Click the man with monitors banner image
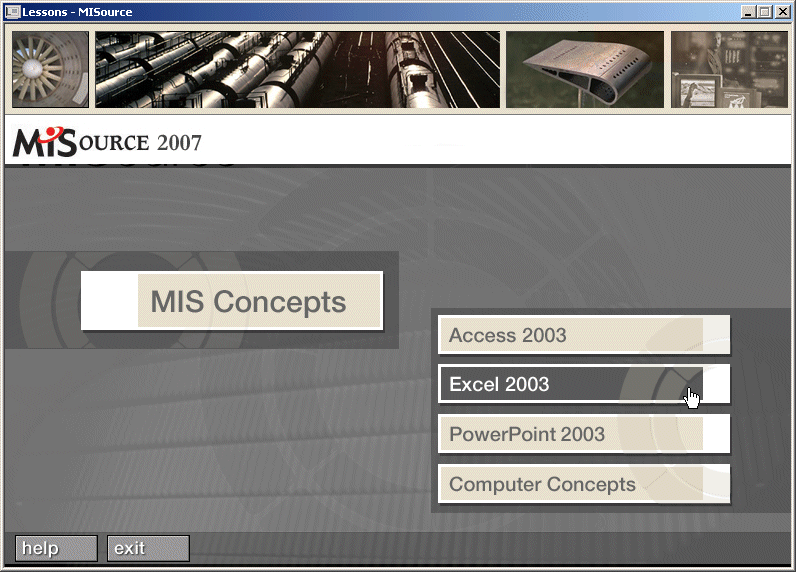This screenshot has height=572, width=796. point(729,70)
